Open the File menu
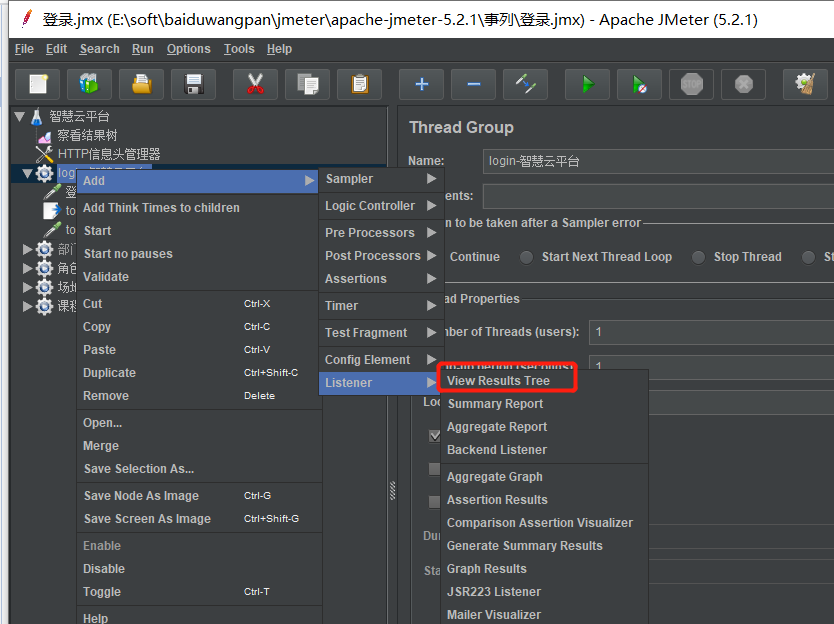Image resolution: width=834 pixels, height=624 pixels. click(x=24, y=49)
